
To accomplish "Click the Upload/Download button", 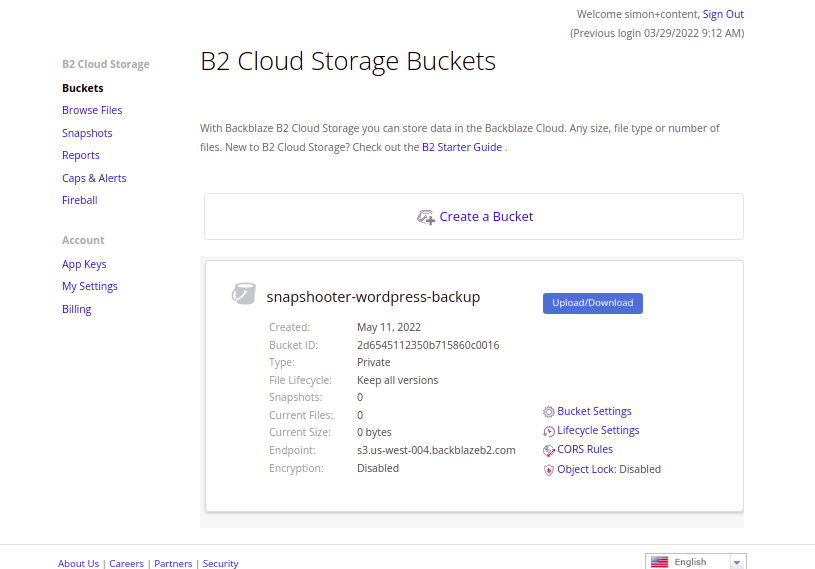I will pyautogui.click(x=593, y=303).
